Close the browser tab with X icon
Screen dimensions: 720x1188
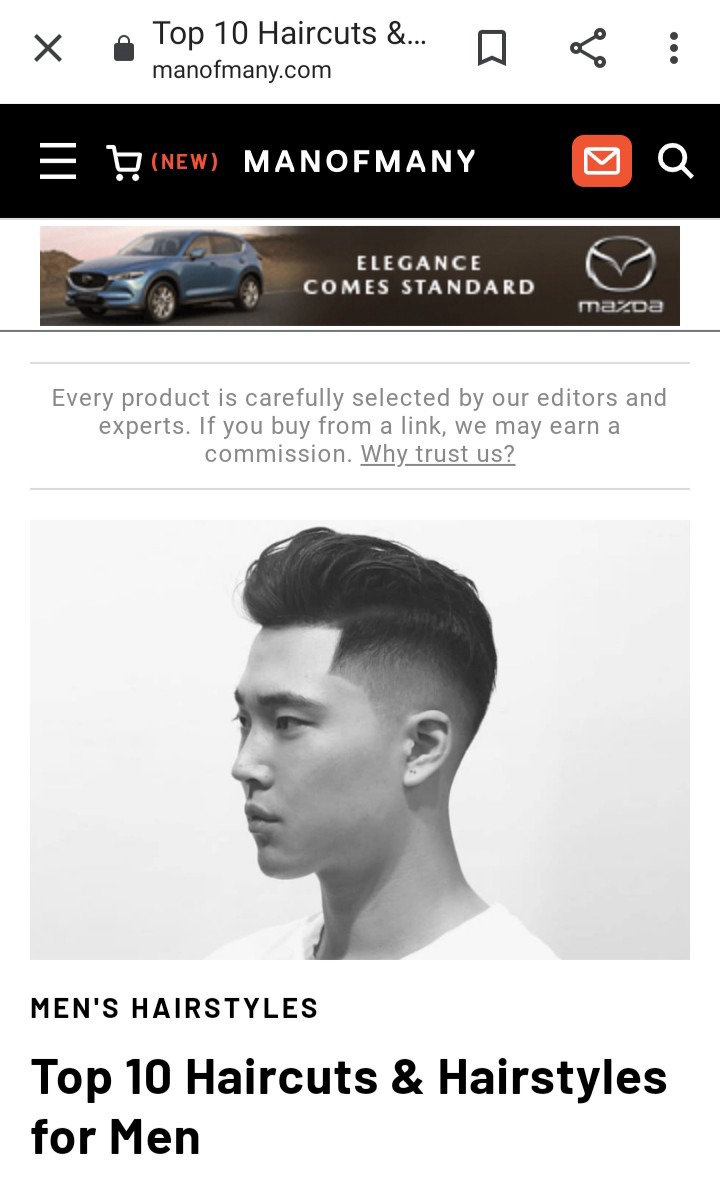click(48, 49)
